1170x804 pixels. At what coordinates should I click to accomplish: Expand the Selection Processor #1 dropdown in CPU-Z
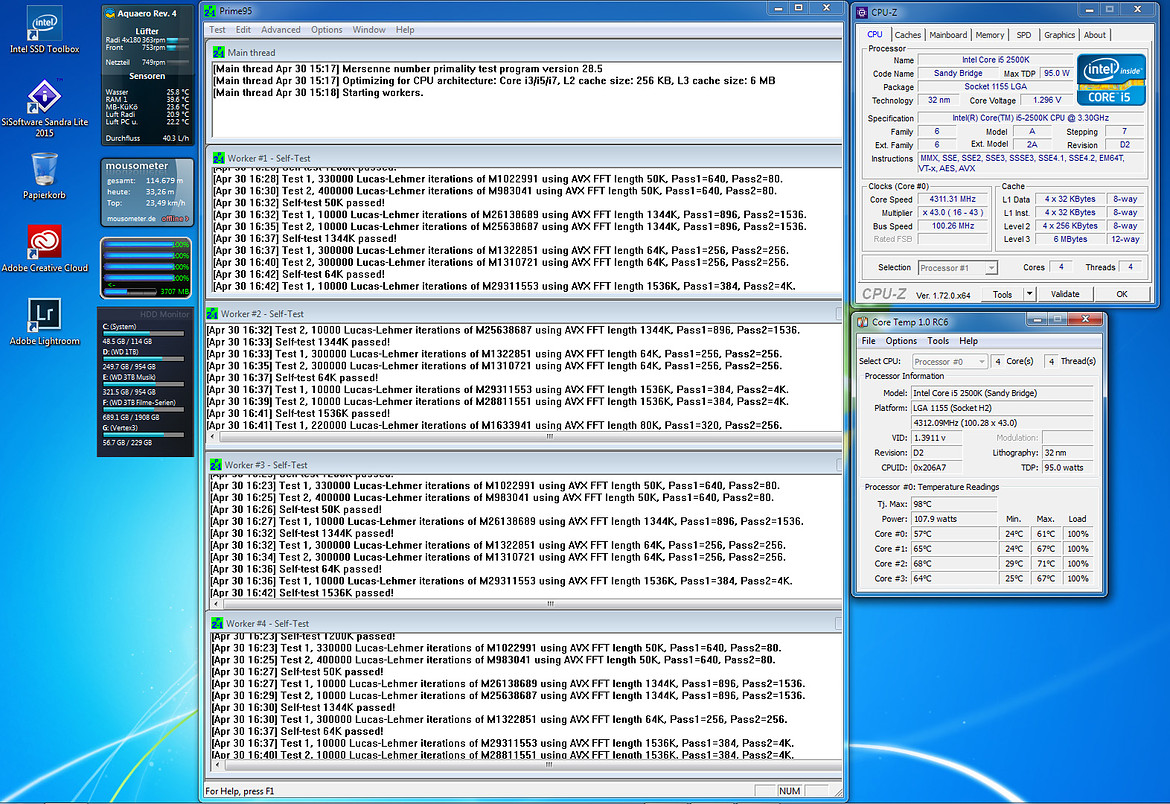click(991, 268)
